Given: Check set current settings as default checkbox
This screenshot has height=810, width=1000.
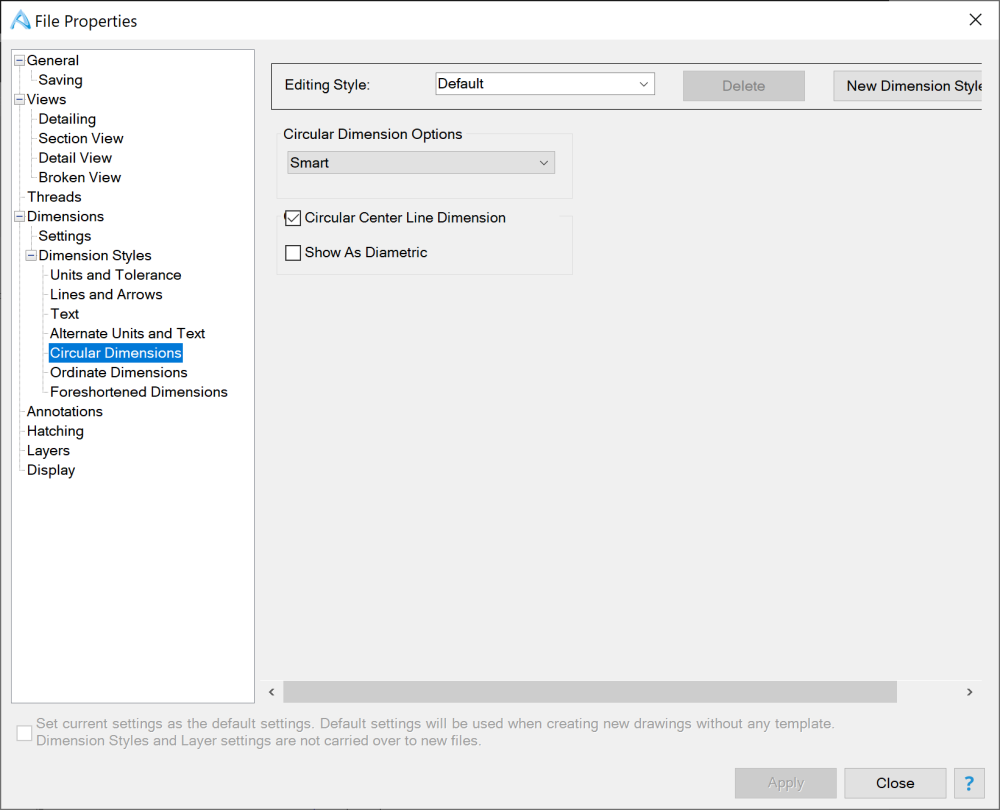Looking at the screenshot, I should (x=24, y=733).
